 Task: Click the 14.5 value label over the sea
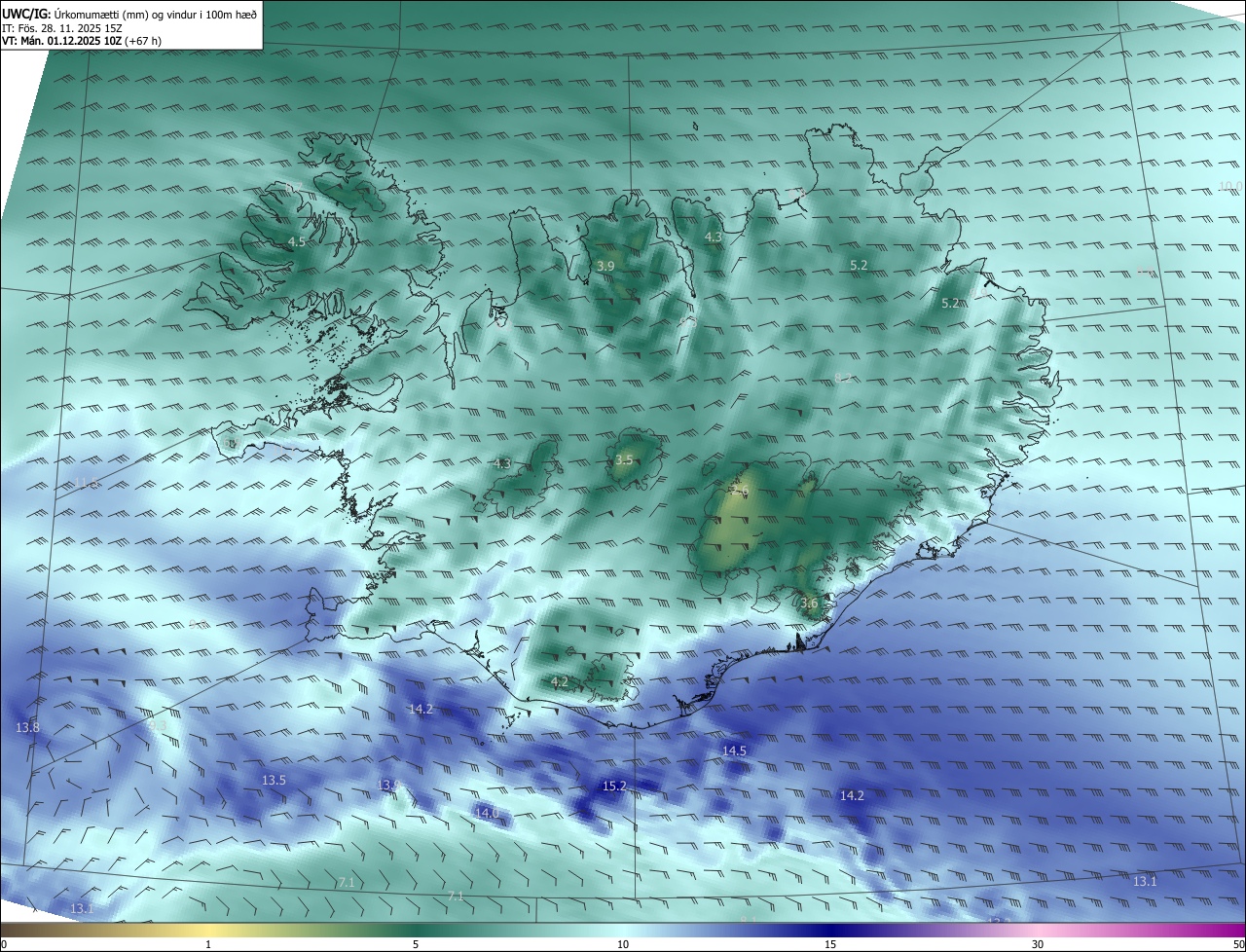coord(734,751)
